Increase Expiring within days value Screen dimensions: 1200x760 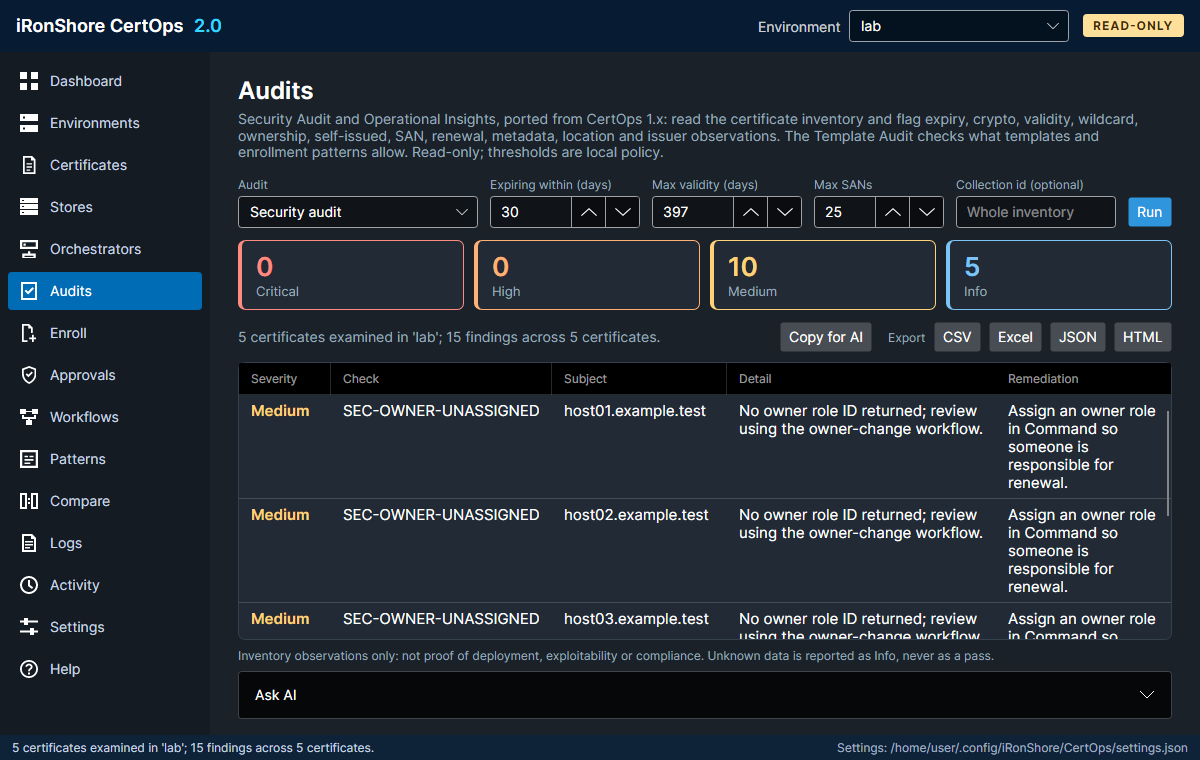[590, 212]
